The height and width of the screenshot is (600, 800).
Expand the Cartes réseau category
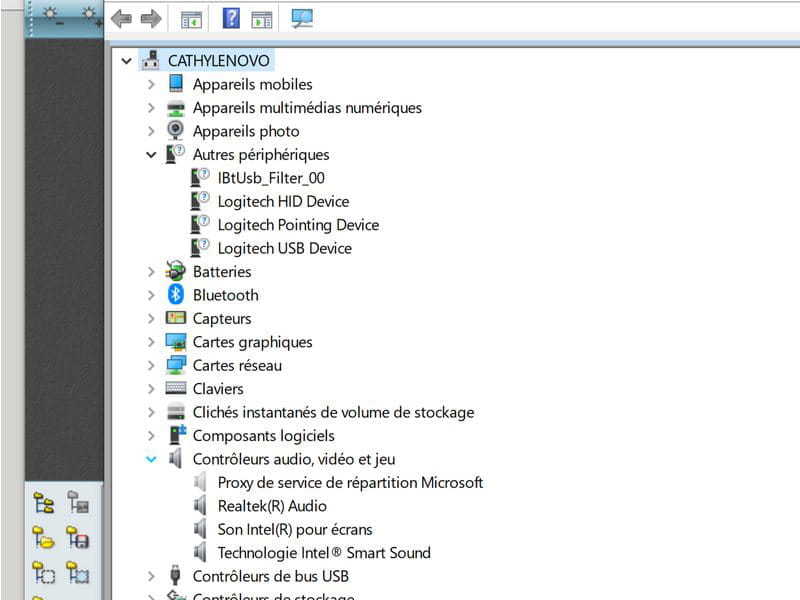tap(151, 366)
